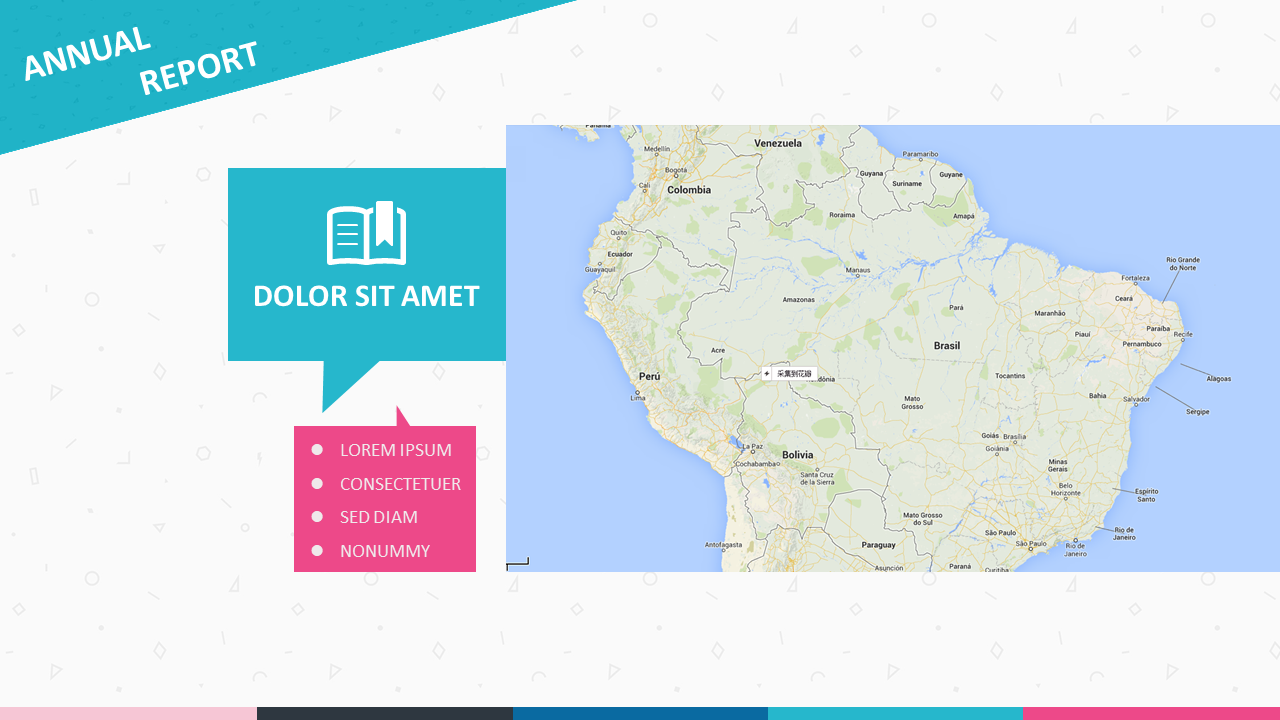1280x720 pixels.
Task: Click the bullet dot beside NONUMMY
Action: point(317,551)
